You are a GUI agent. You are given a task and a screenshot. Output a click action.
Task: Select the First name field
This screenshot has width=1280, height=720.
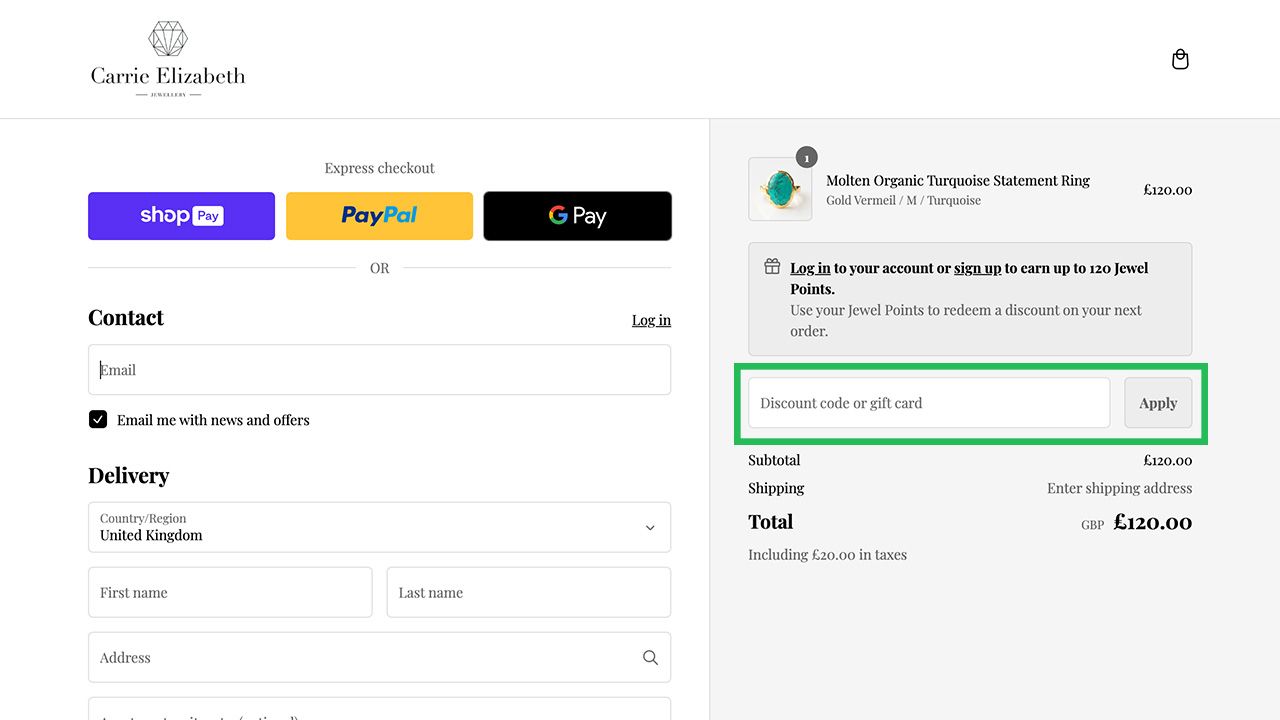230,593
